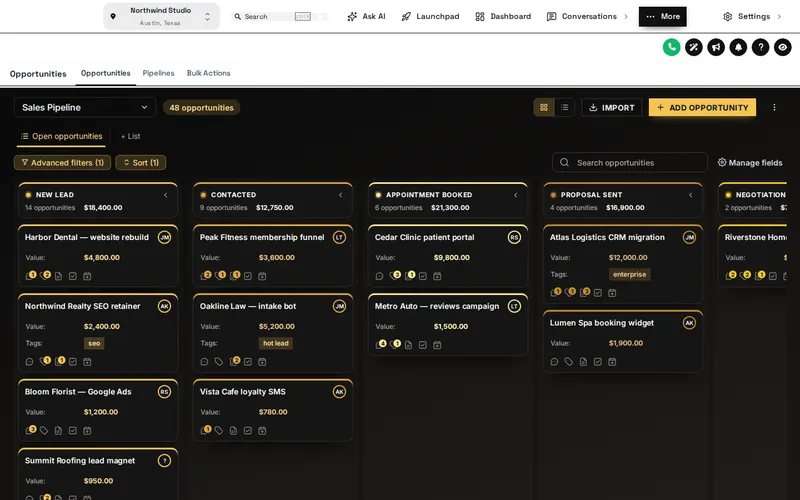800x500 pixels.
Task: Open Peak Fitness card tags icon
Action: [x=220, y=276]
